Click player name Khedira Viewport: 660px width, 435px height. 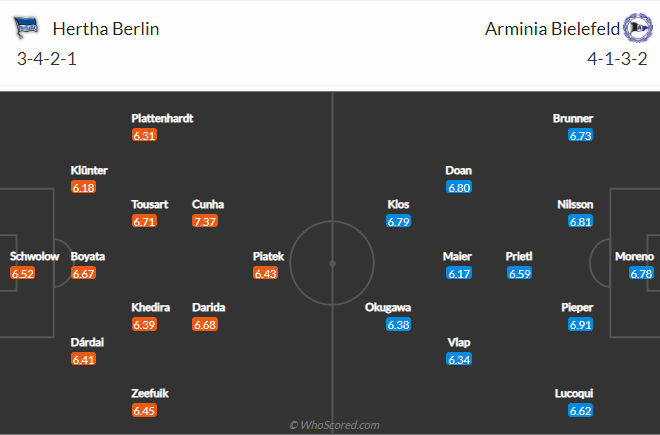151,307
